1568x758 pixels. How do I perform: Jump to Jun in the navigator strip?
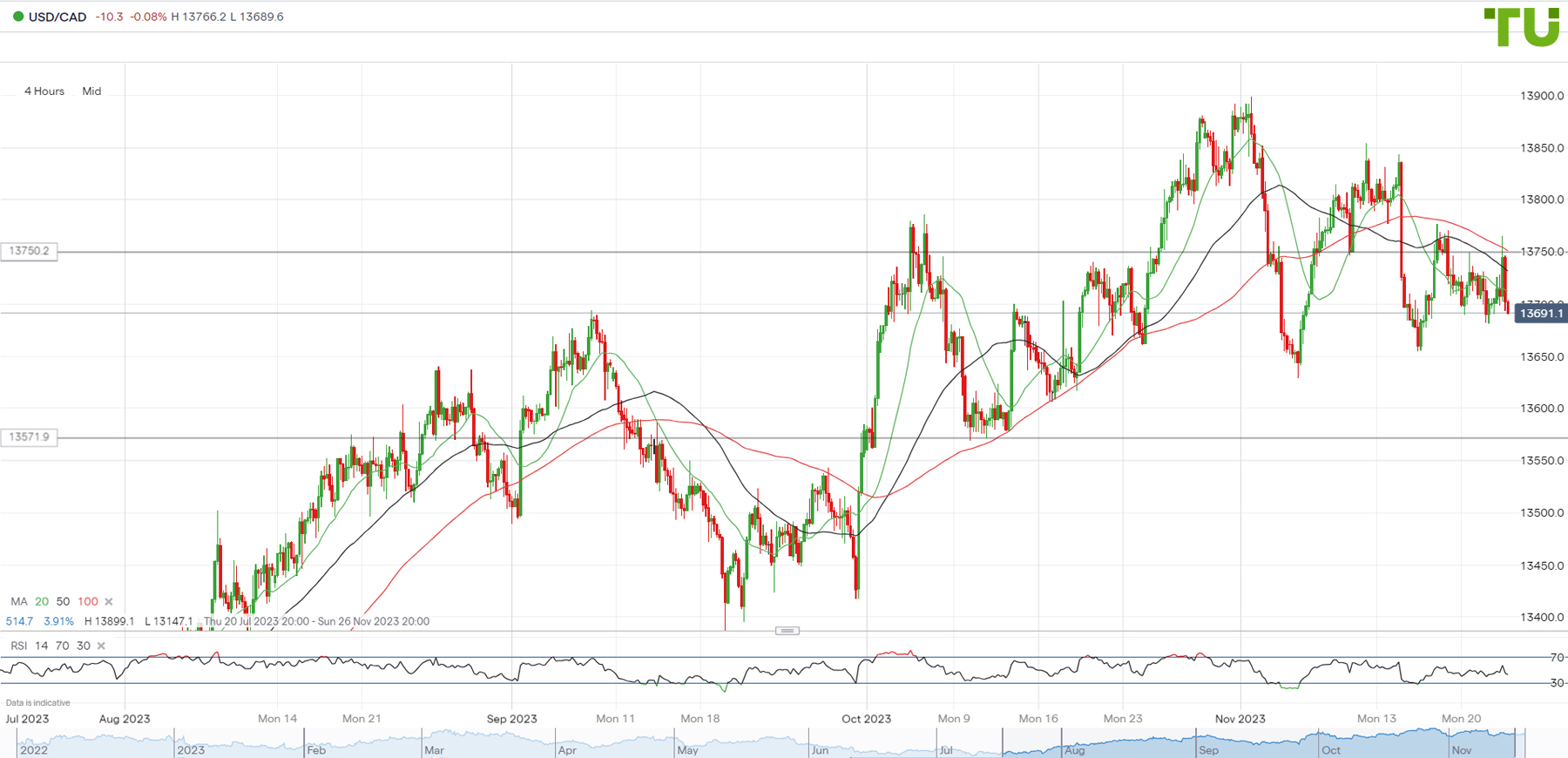click(x=820, y=749)
